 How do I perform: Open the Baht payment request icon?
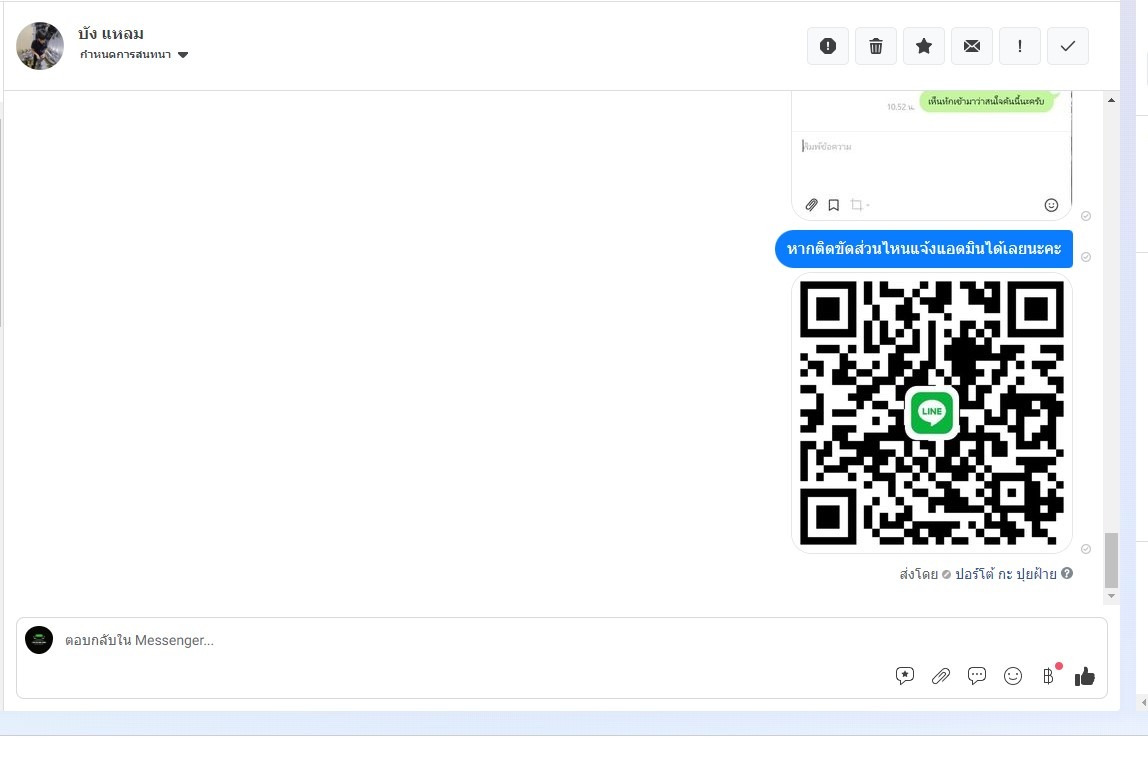click(1048, 675)
